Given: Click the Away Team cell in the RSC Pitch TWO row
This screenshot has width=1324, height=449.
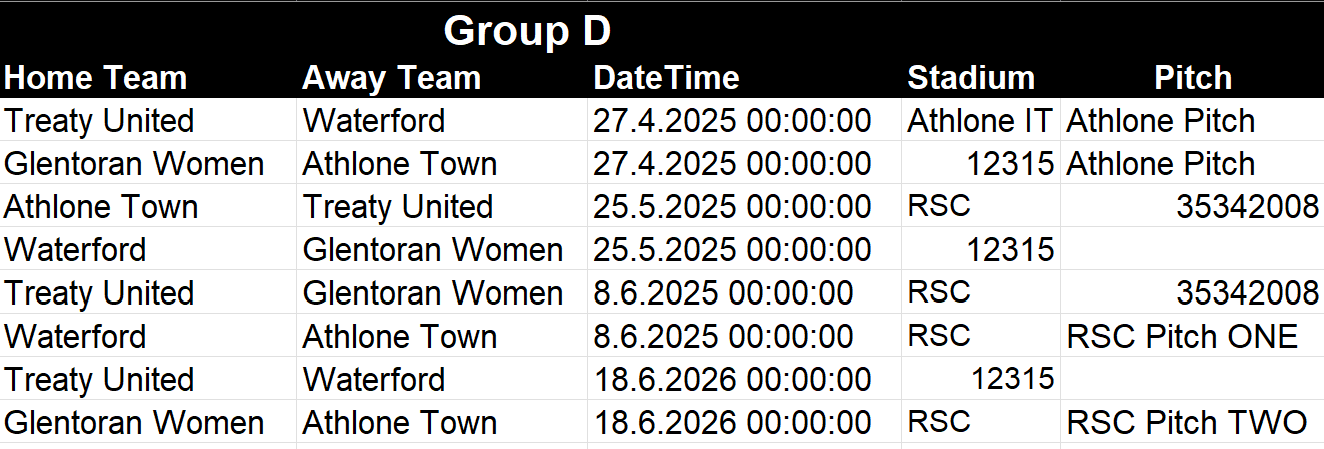Looking at the screenshot, I should point(399,423).
